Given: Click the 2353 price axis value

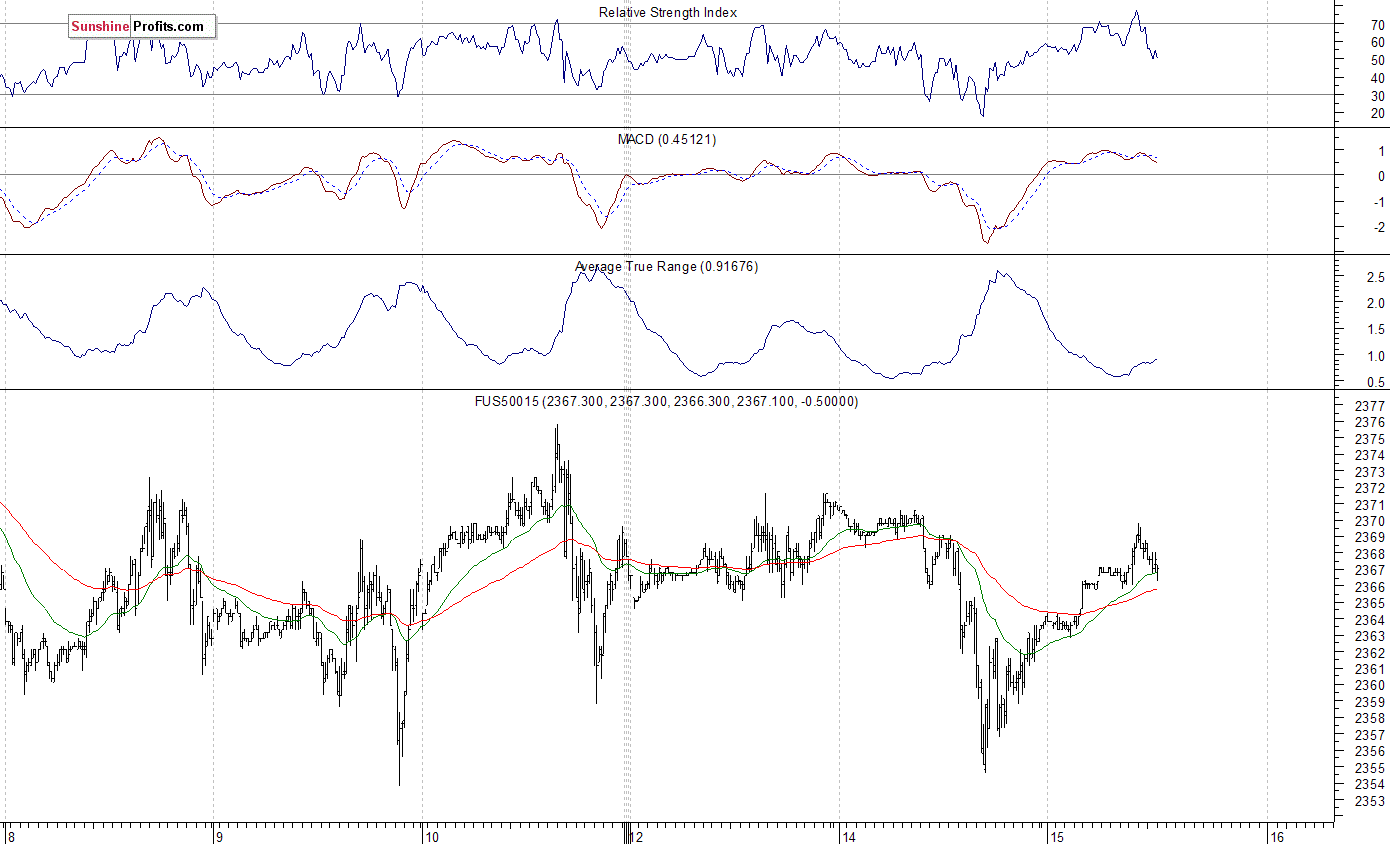Looking at the screenshot, I should [x=1371, y=800].
